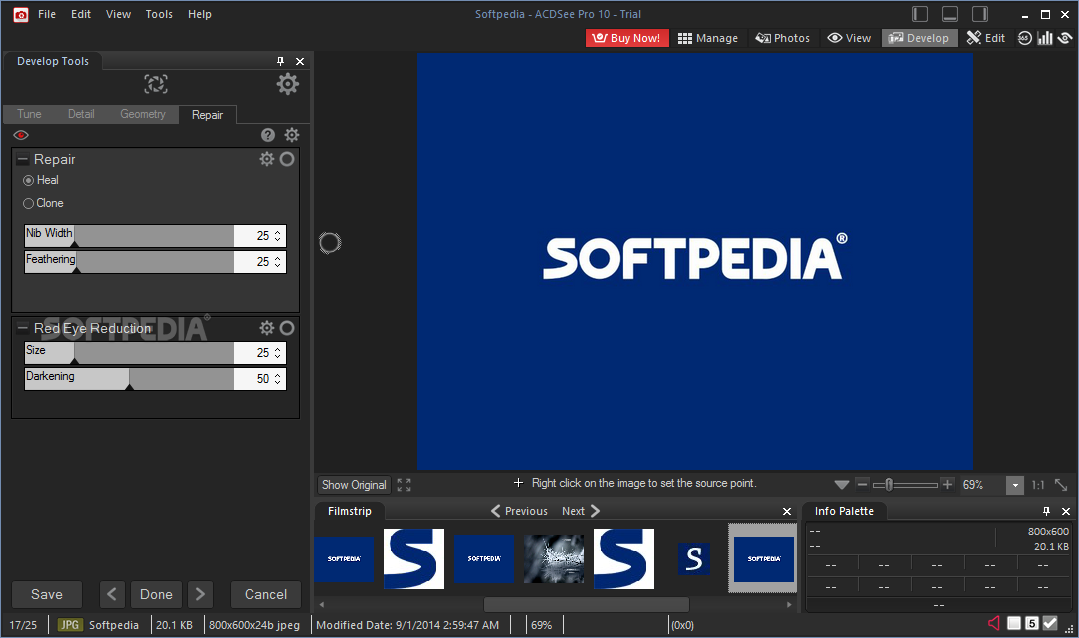
Task: Open the Dashboard bar chart icon
Action: [1045, 38]
